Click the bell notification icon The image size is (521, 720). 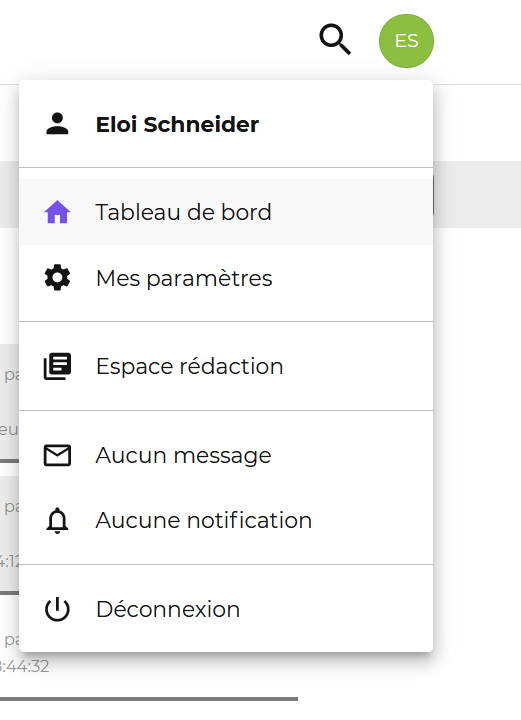pos(57,521)
